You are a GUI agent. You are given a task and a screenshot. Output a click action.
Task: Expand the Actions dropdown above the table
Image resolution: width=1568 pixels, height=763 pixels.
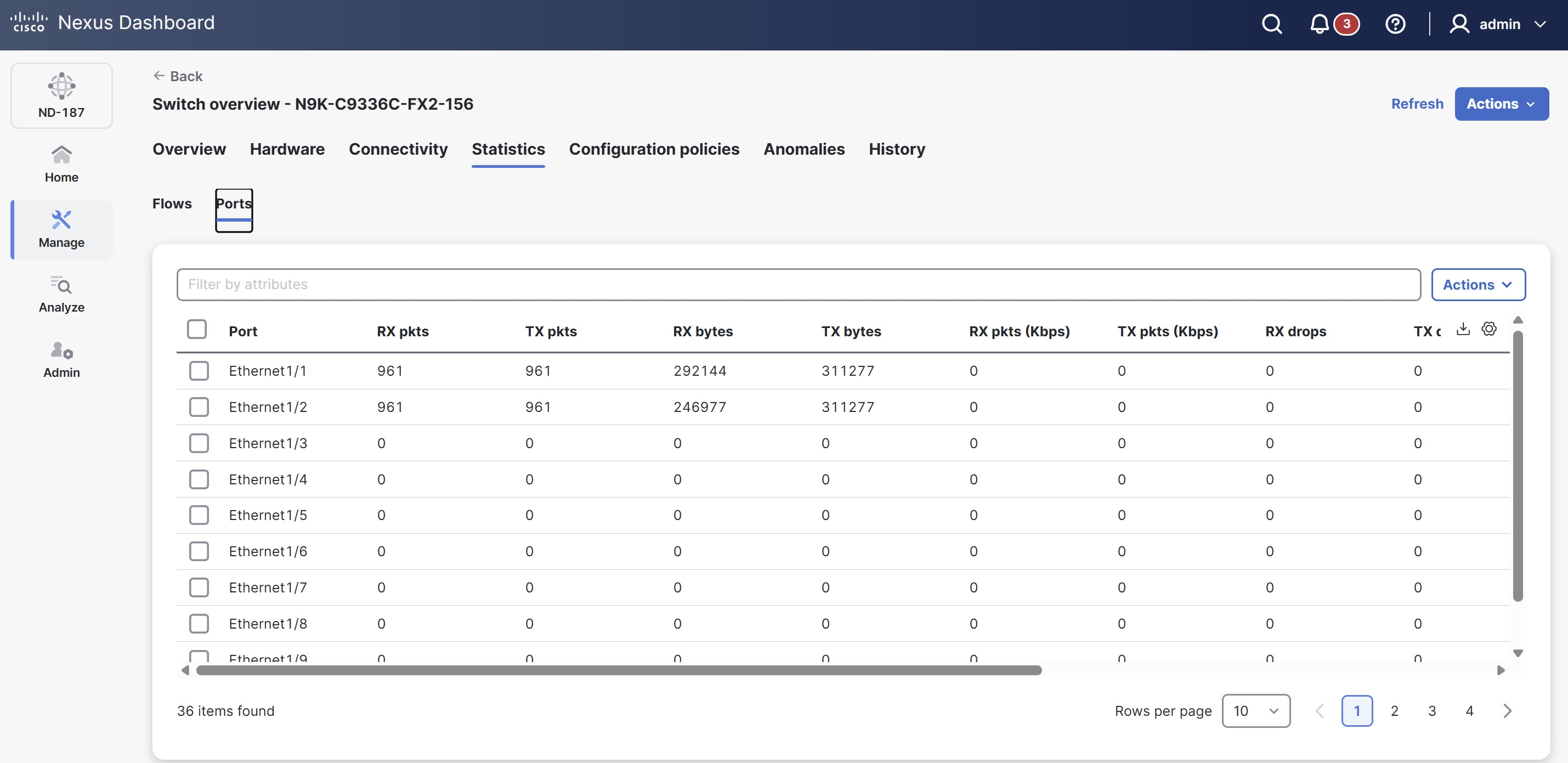click(x=1479, y=284)
